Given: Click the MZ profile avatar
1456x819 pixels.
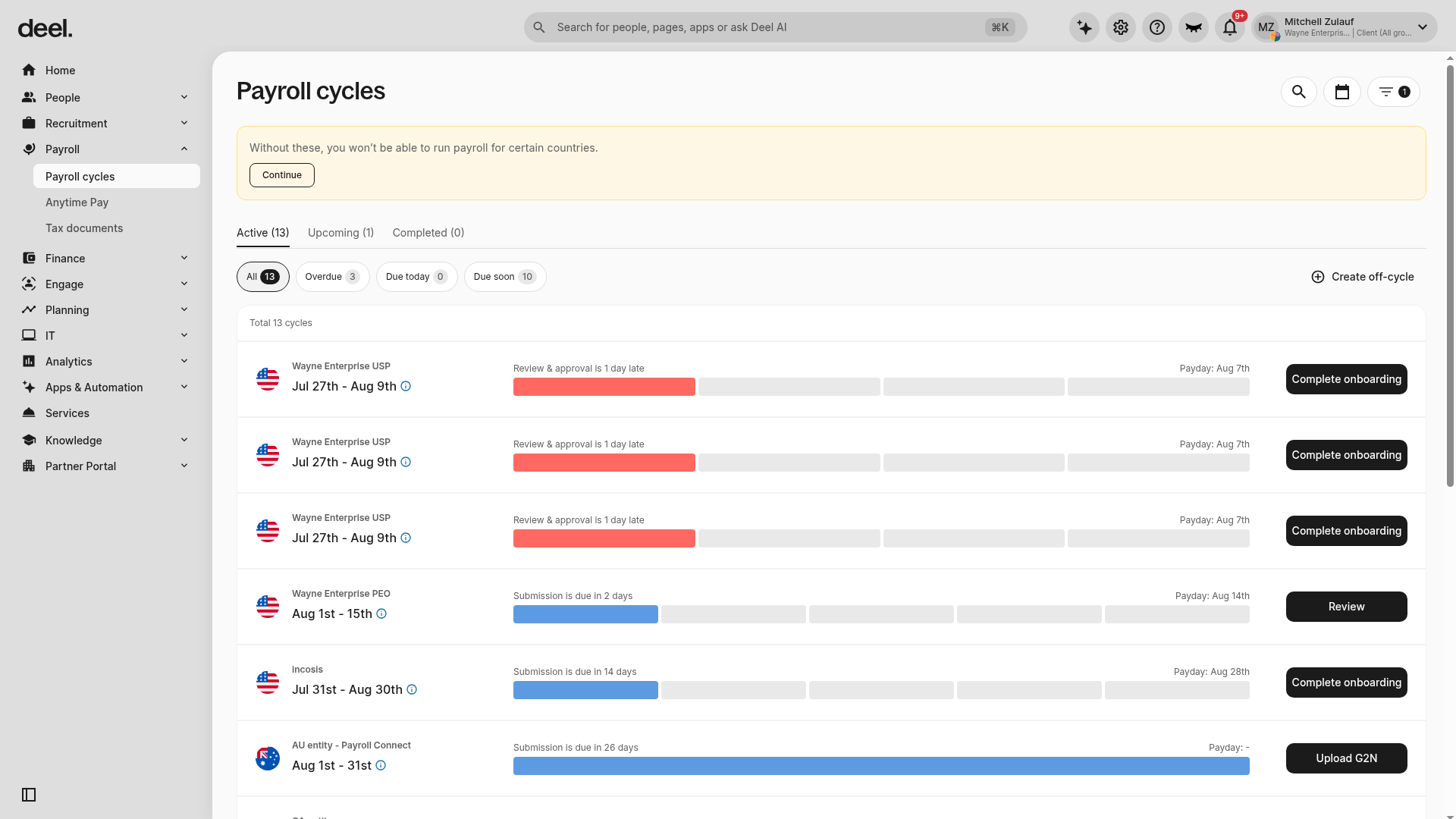Looking at the screenshot, I should [1266, 28].
